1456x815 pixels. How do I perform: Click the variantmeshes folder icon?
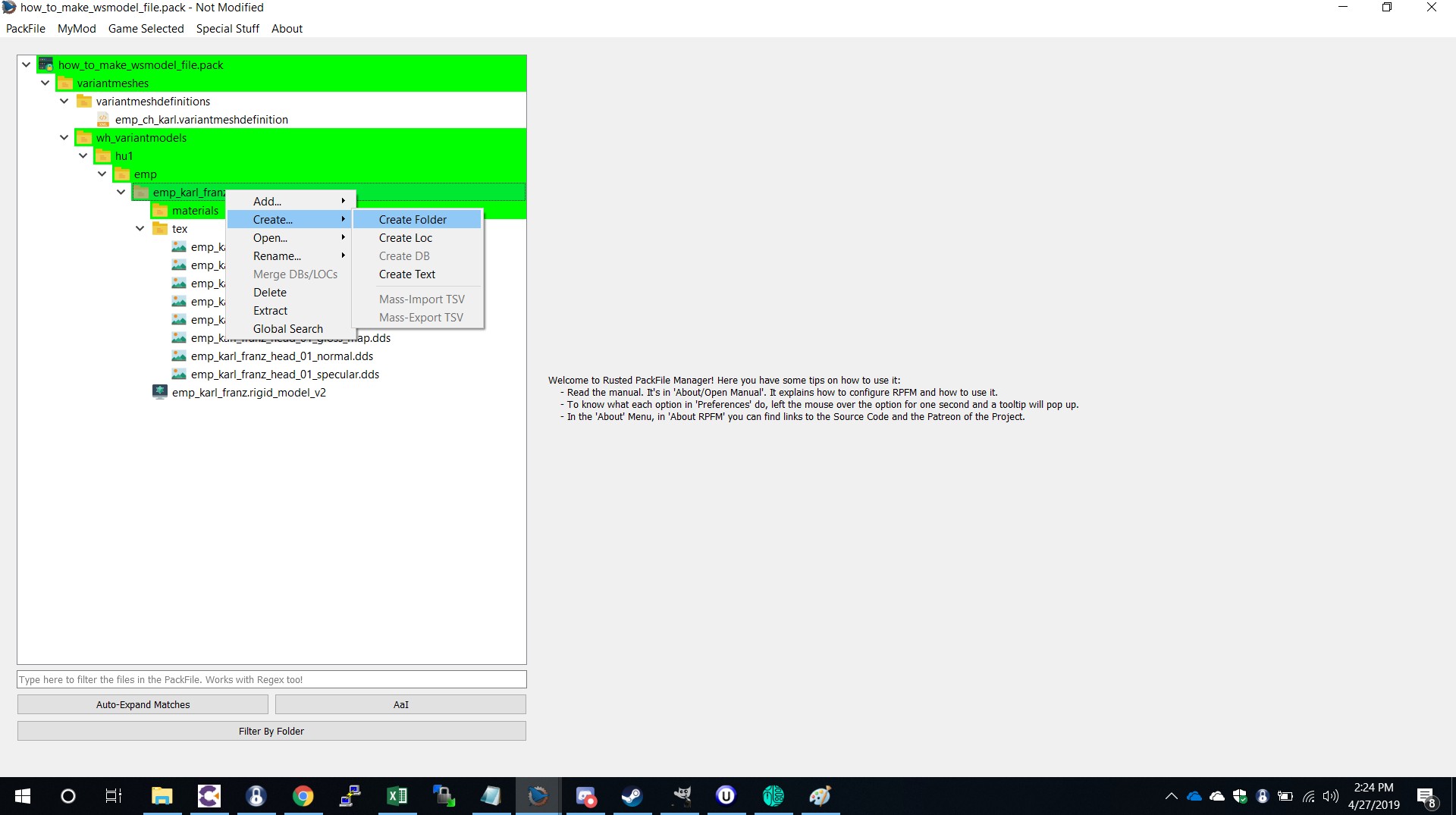pos(65,83)
